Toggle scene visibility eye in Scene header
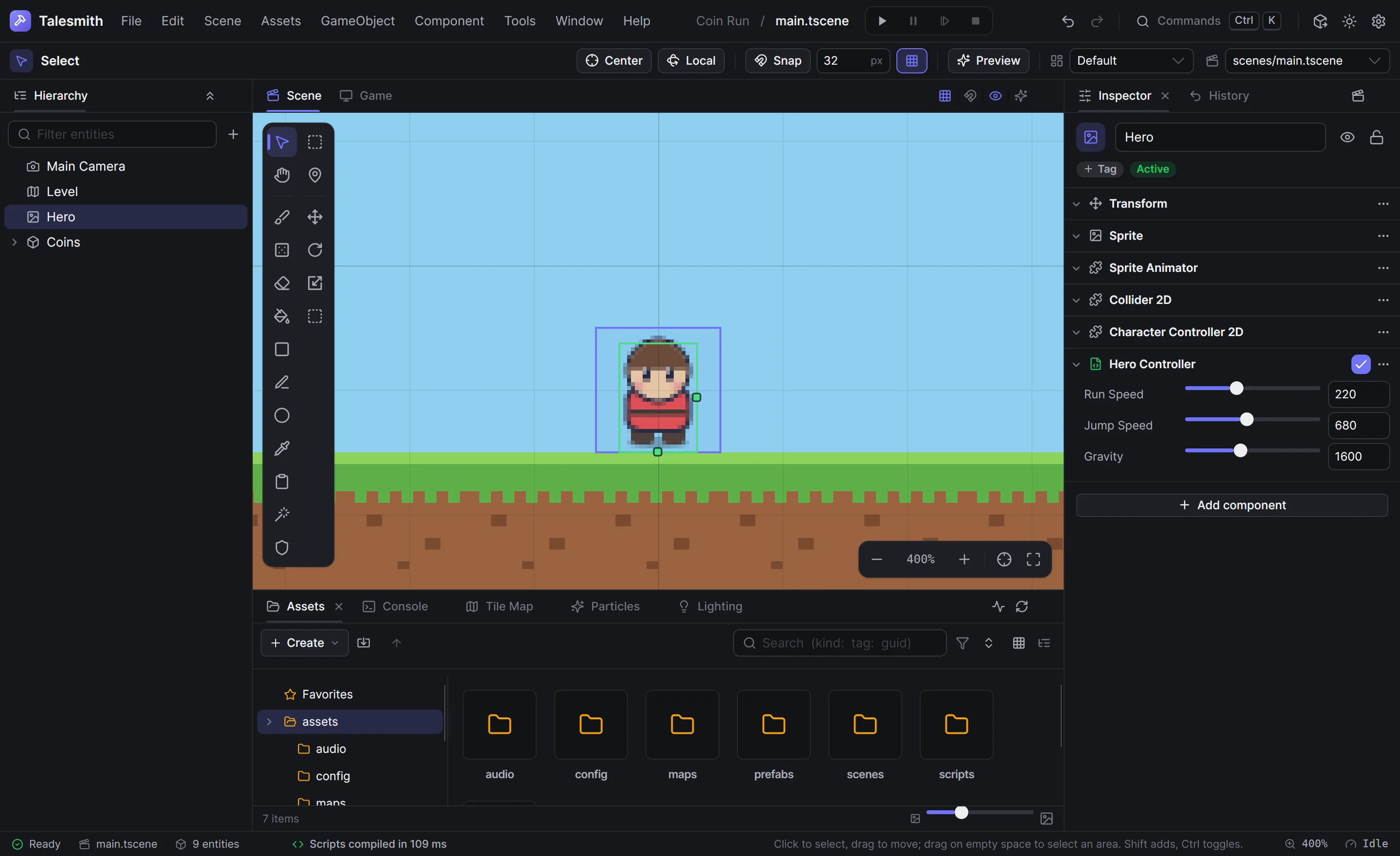The image size is (1400, 856). click(996, 96)
